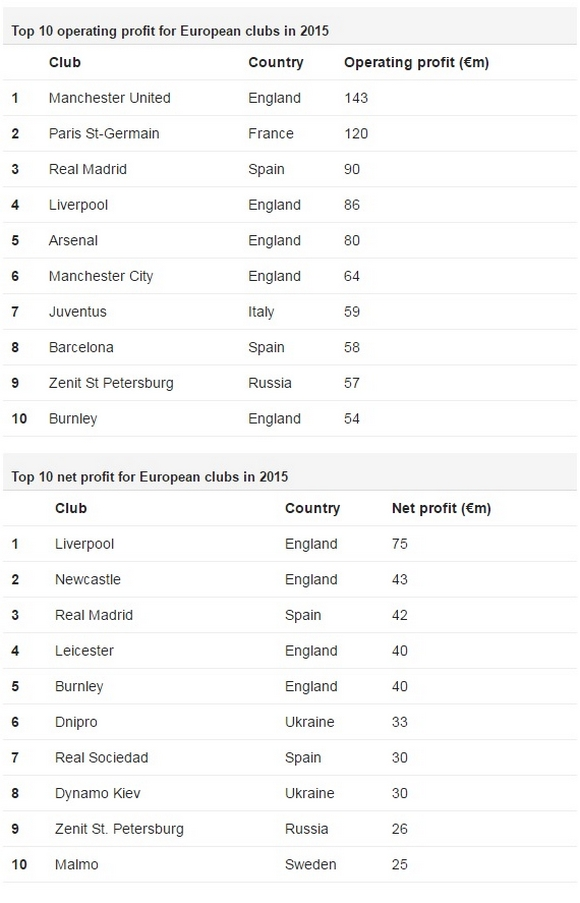Image resolution: width=580 pixels, height=903 pixels.
Task: Select Malmo row in net profit table
Action: [290, 864]
